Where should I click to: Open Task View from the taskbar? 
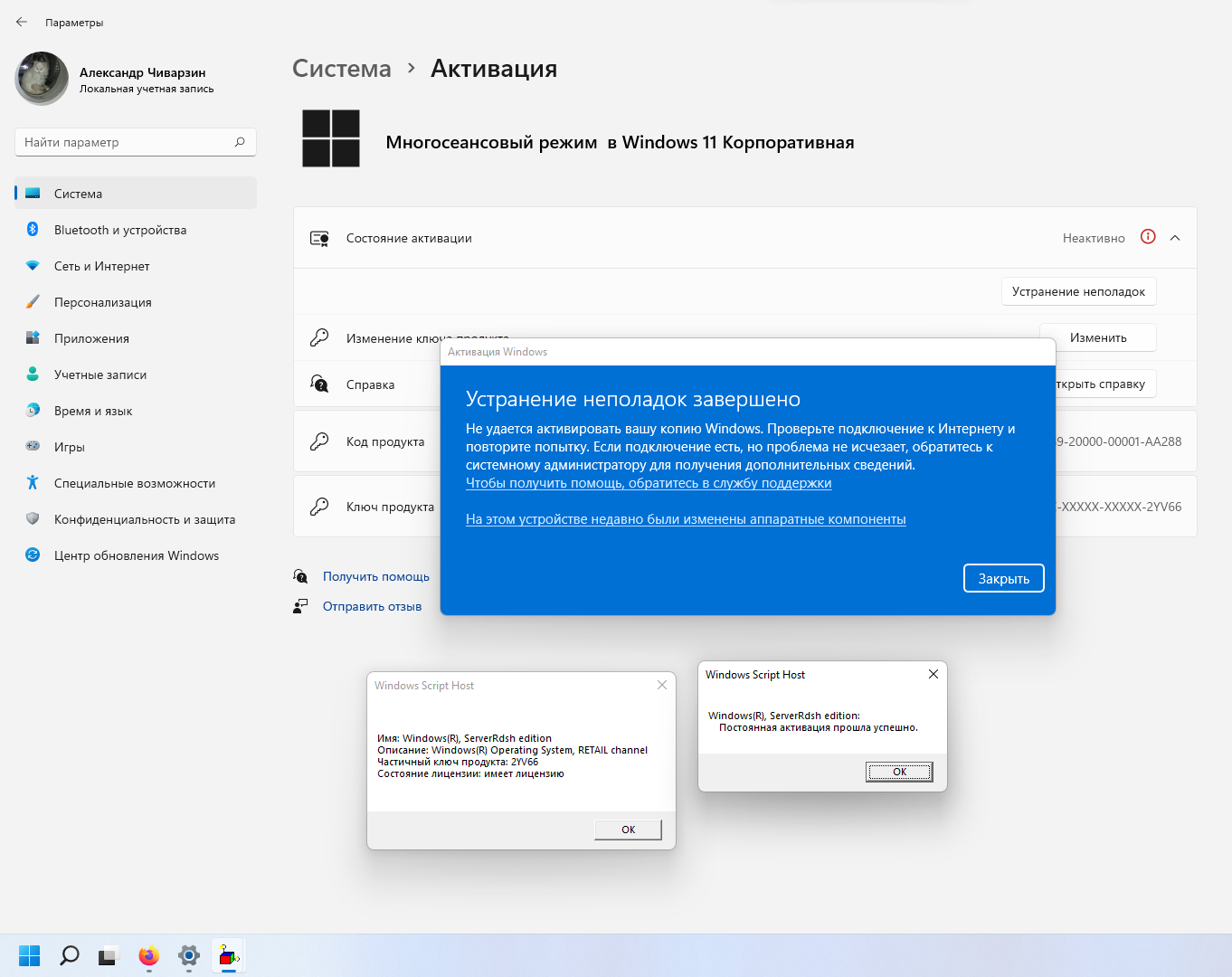(x=109, y=955)
